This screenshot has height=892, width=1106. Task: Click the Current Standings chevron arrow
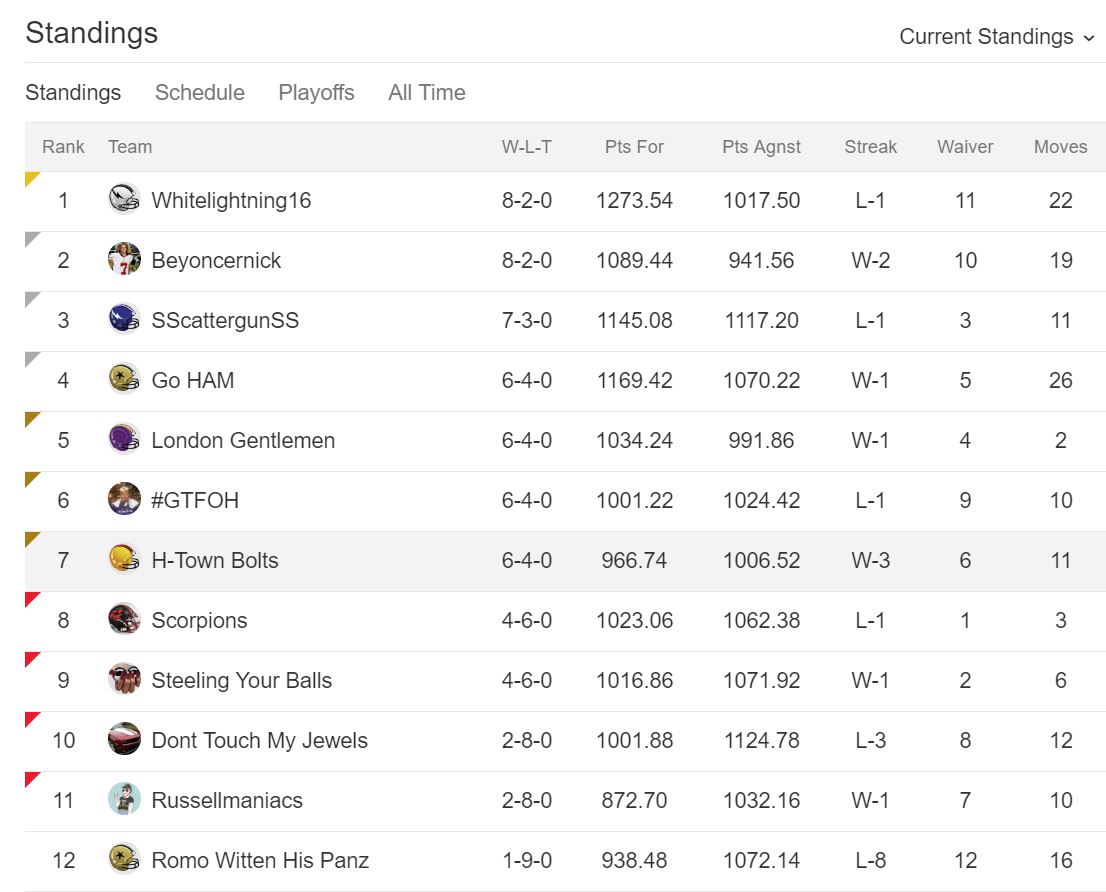click(1089, 38)
